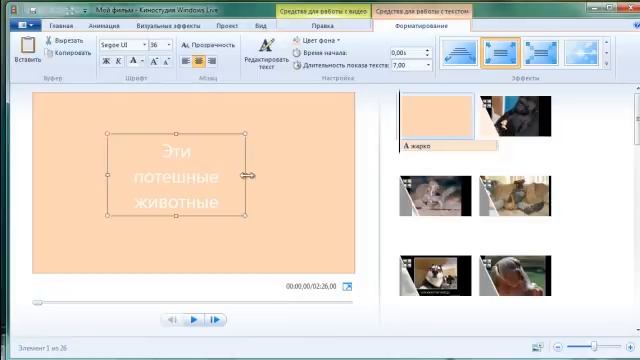Open the font color dropdown arrow
640x360 pixels.
tap(142, 61)
